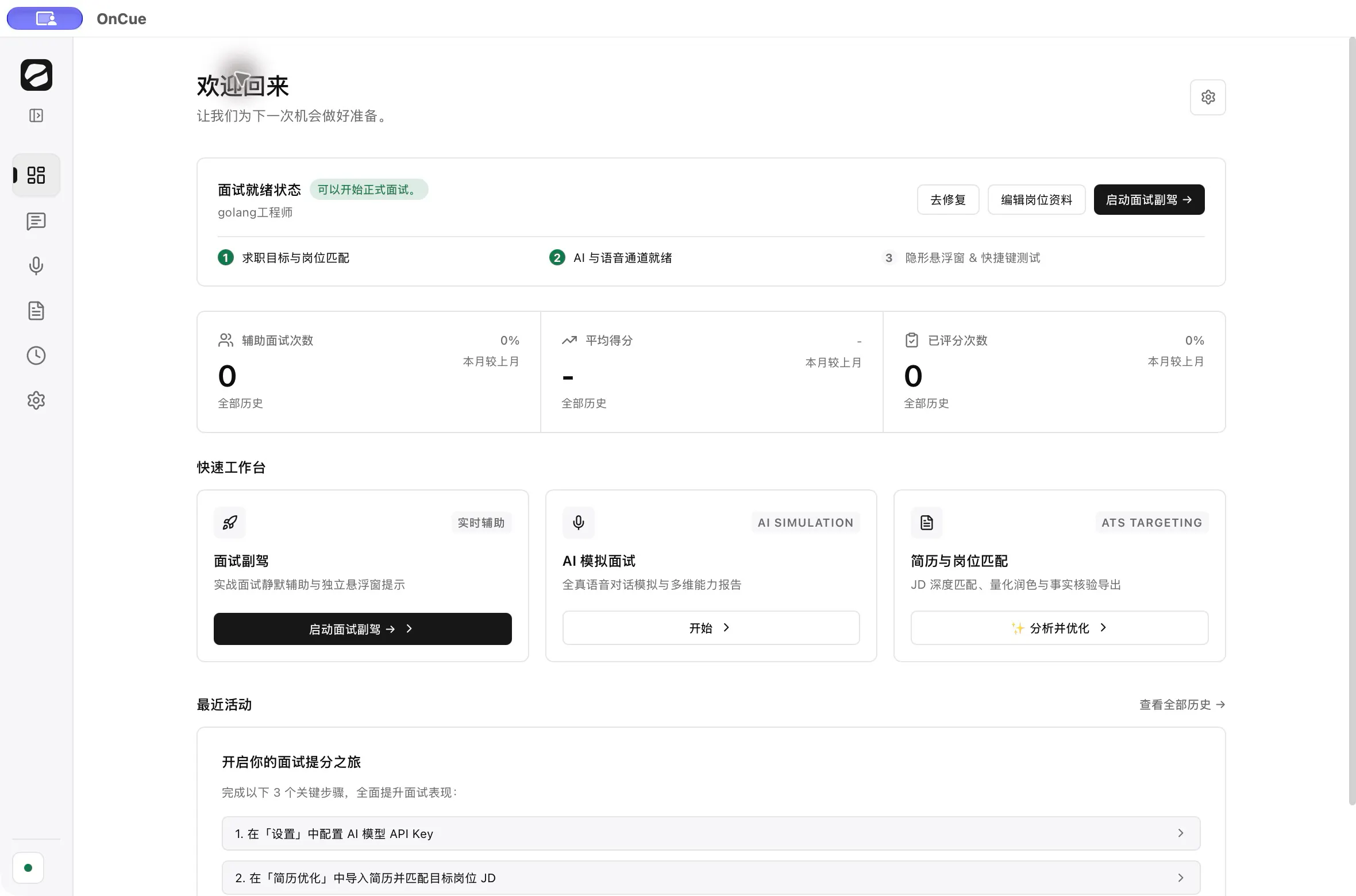Click 全部历史 under 辅助面试次数
1356x896 pixels.
pos(240,403)
